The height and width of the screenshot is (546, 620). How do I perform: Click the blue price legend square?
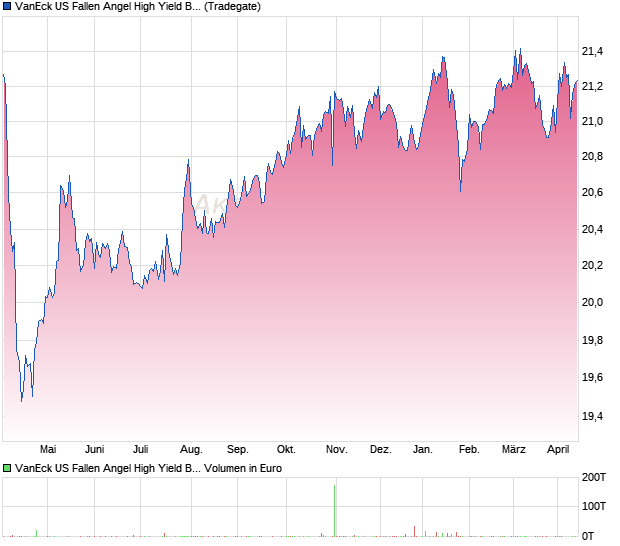click(x=7, y=6)
